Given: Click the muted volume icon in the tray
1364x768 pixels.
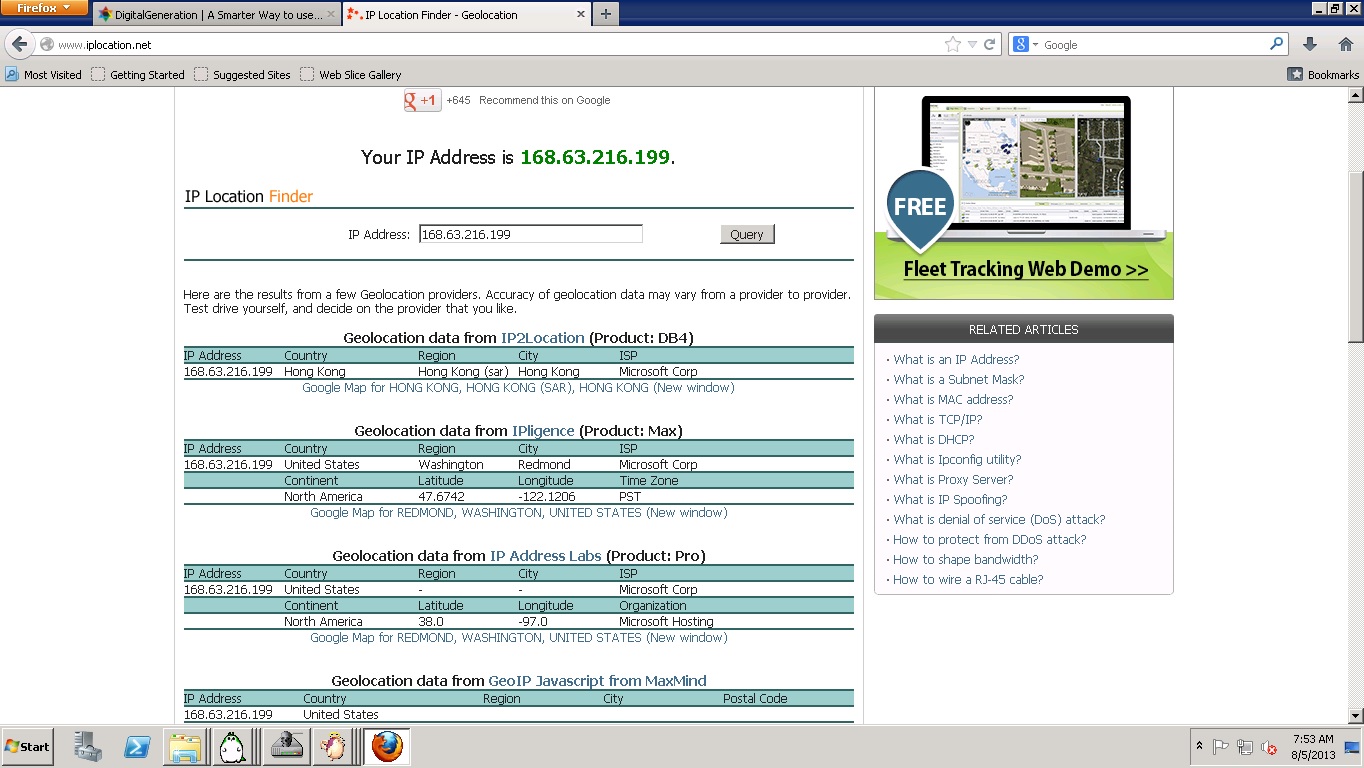Looking at the screenshot, I should click(x=1269, y=747).
